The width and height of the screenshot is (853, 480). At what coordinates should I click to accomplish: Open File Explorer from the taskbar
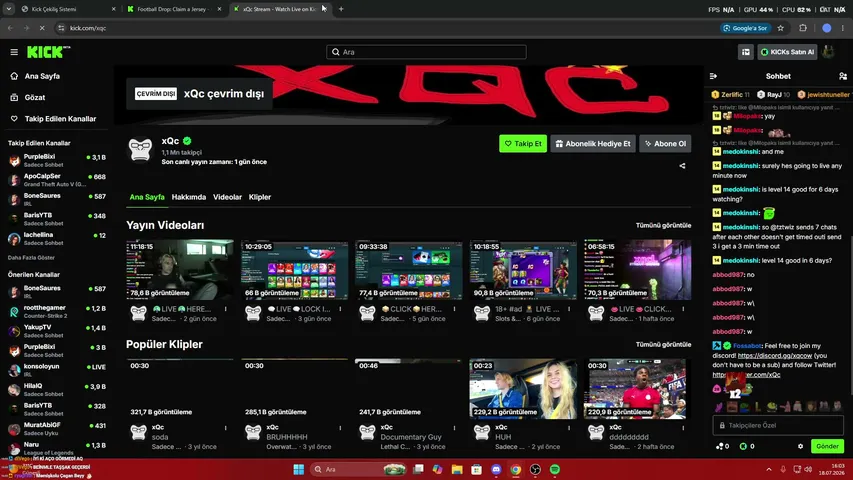click(x=457, y=469)
